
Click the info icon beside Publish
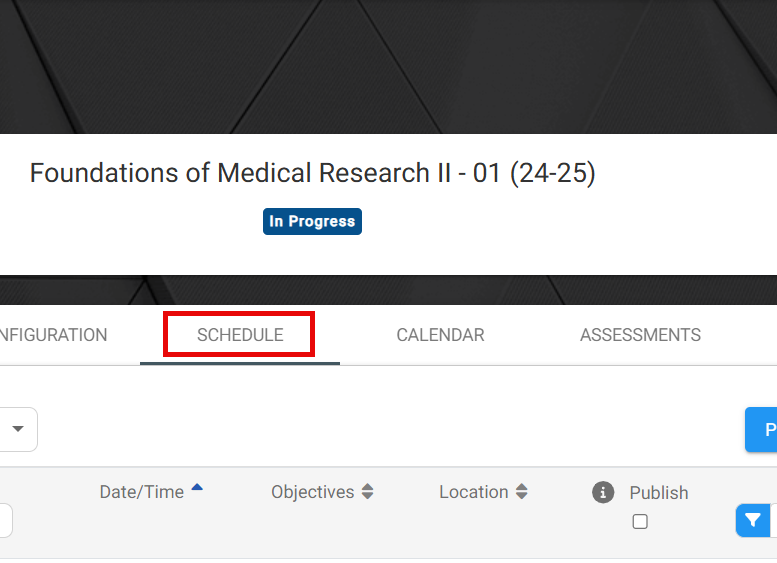pos(603,493)
